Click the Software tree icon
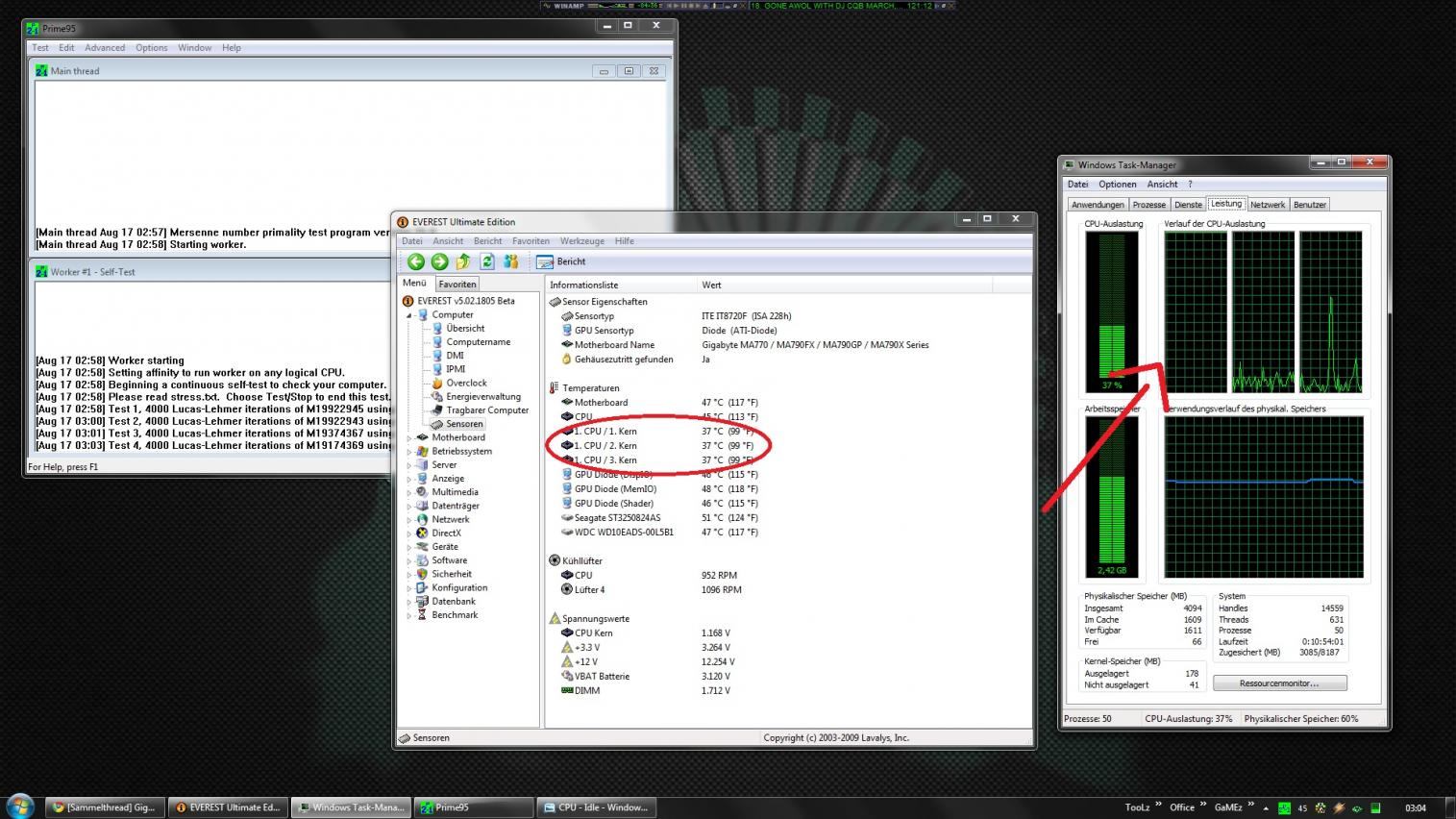The height and width of the screenshot is (819, 1456). 422,559
